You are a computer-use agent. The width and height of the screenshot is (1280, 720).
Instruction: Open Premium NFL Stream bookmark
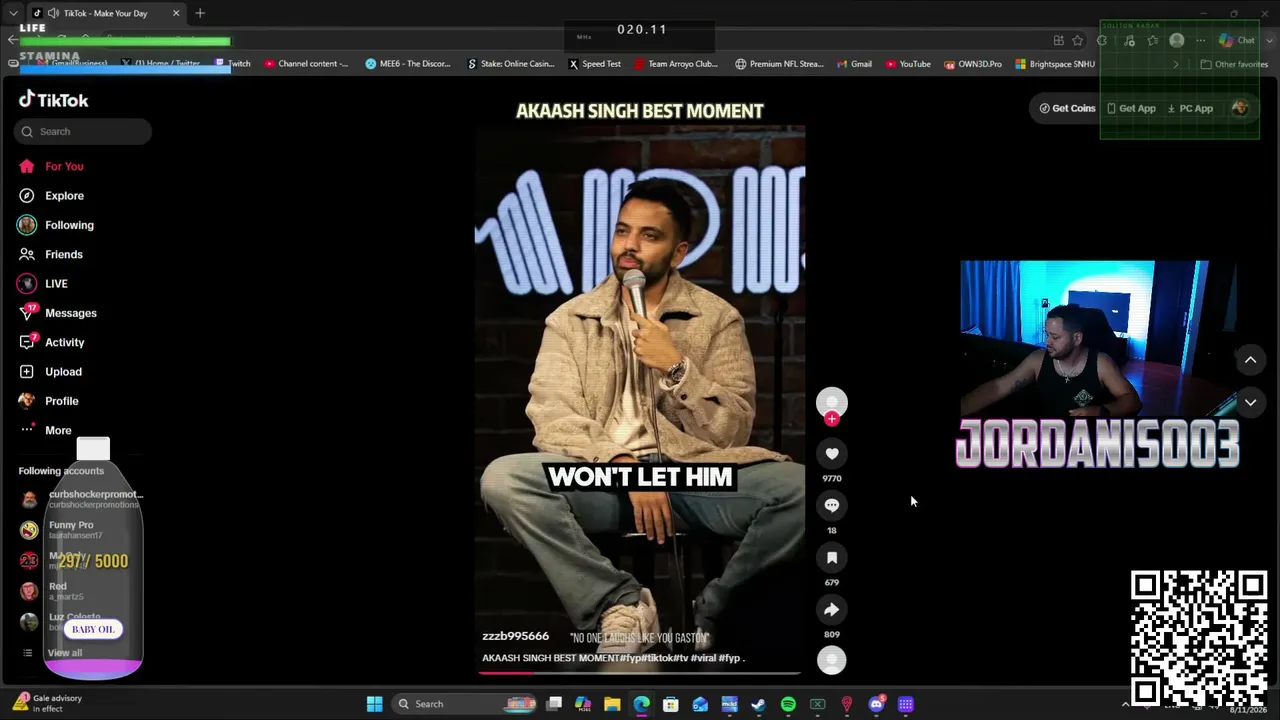pos(779,64)
